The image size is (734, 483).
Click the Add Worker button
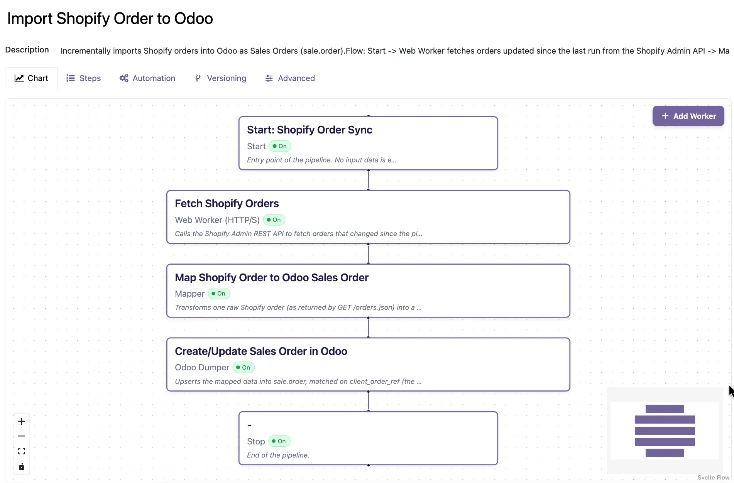pyautogui.click(x=688, y=116)
